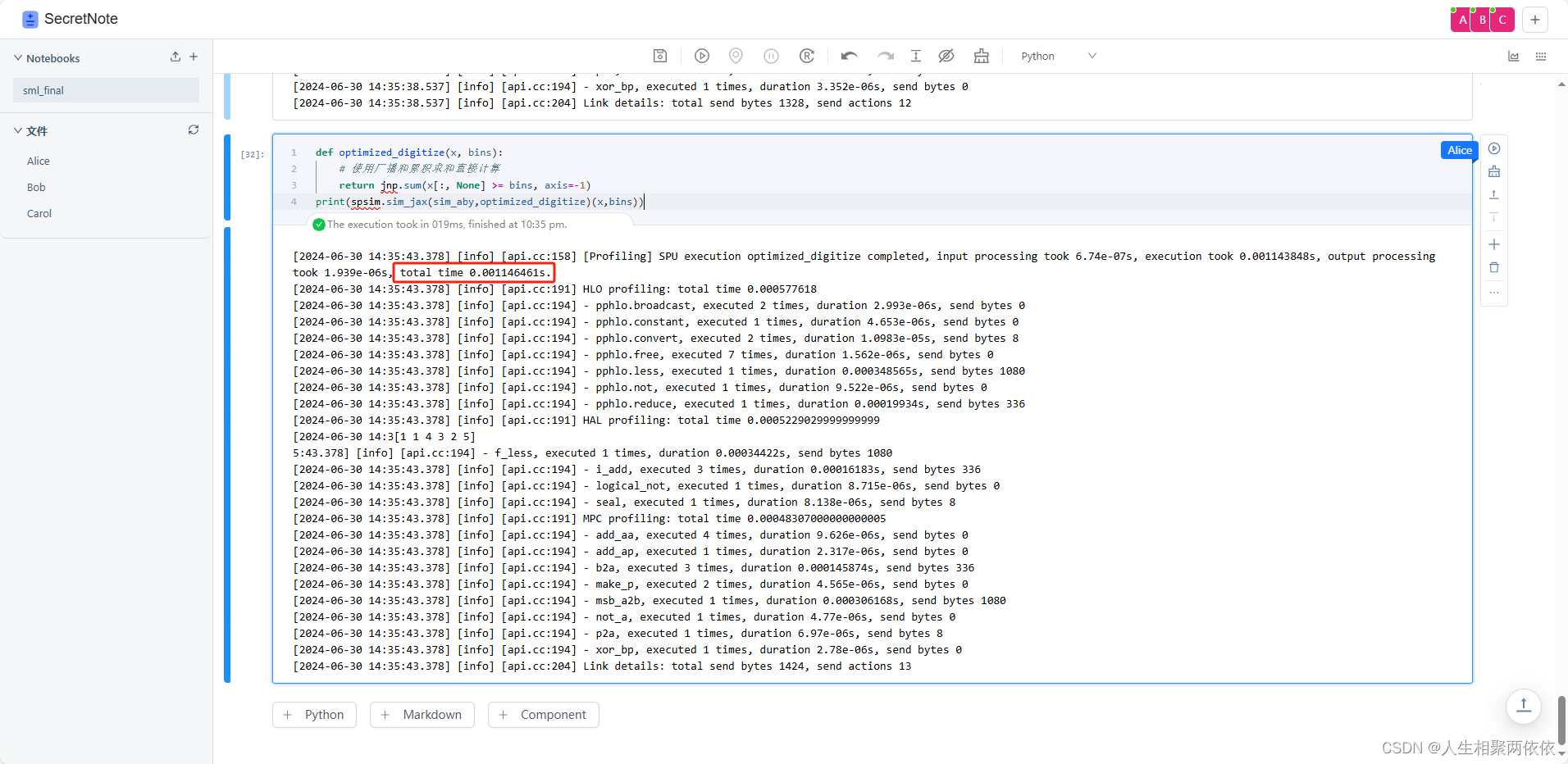
Task: Select the Alice file node
Action: (39, 161)
